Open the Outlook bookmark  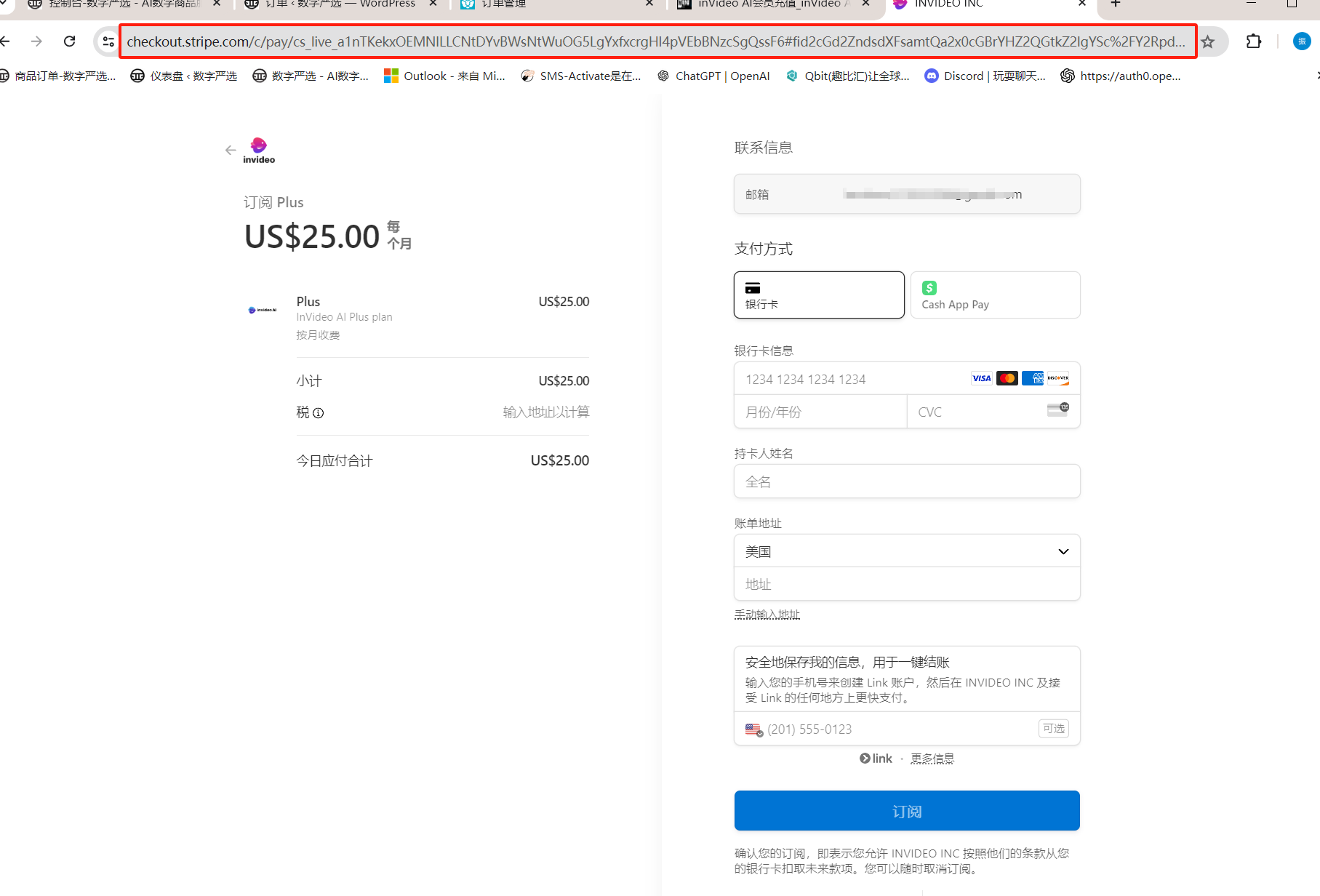tap(444, 76)
